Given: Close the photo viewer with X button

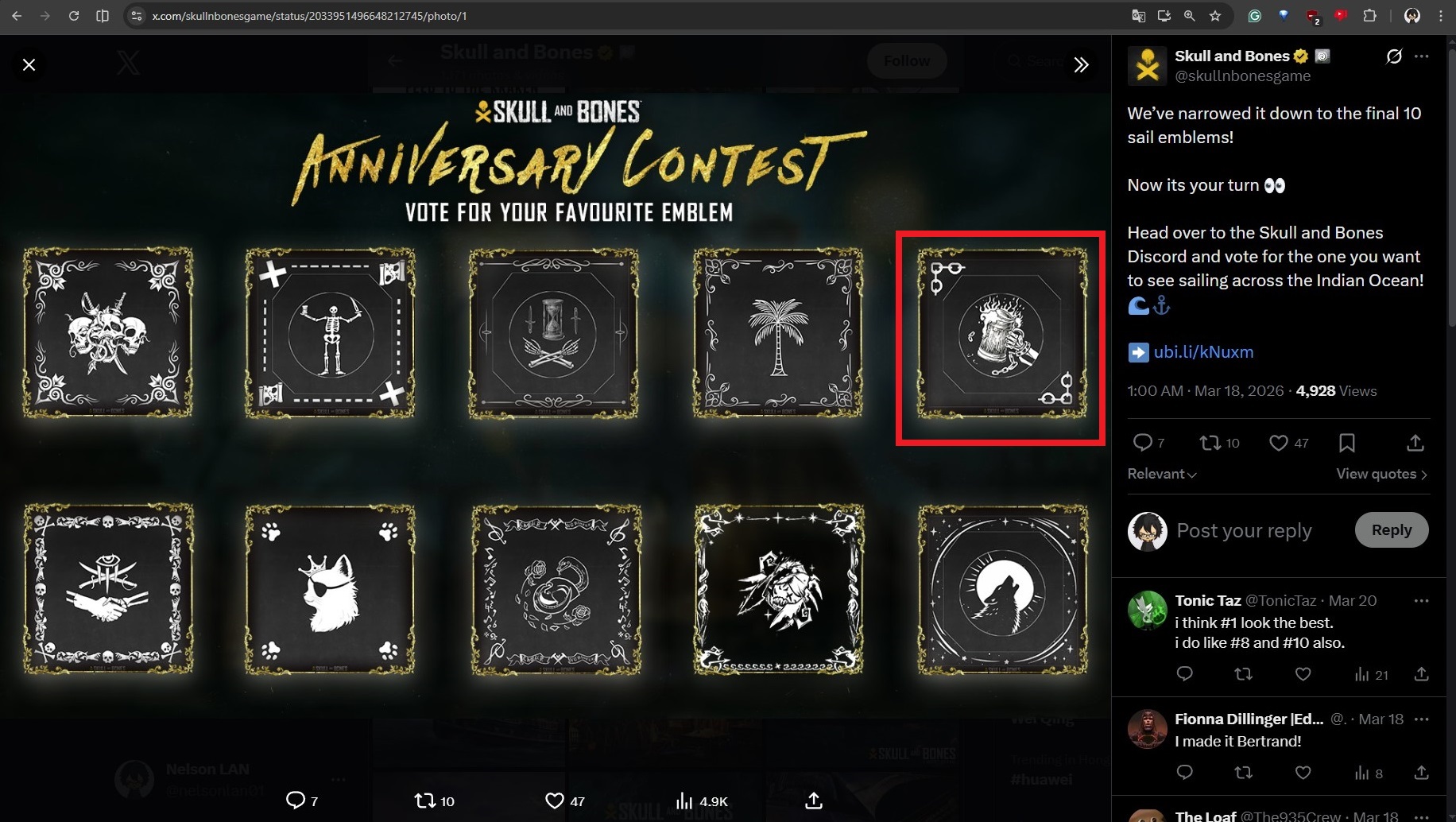Looking at the screenshot, I should (29, 64).
